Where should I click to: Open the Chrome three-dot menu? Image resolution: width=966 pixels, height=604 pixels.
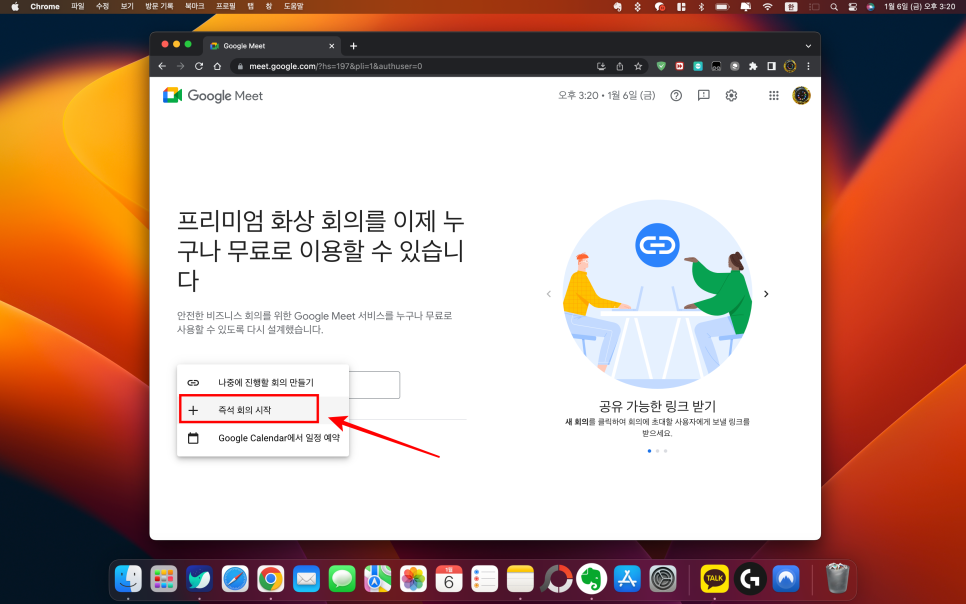pos(808,66)
